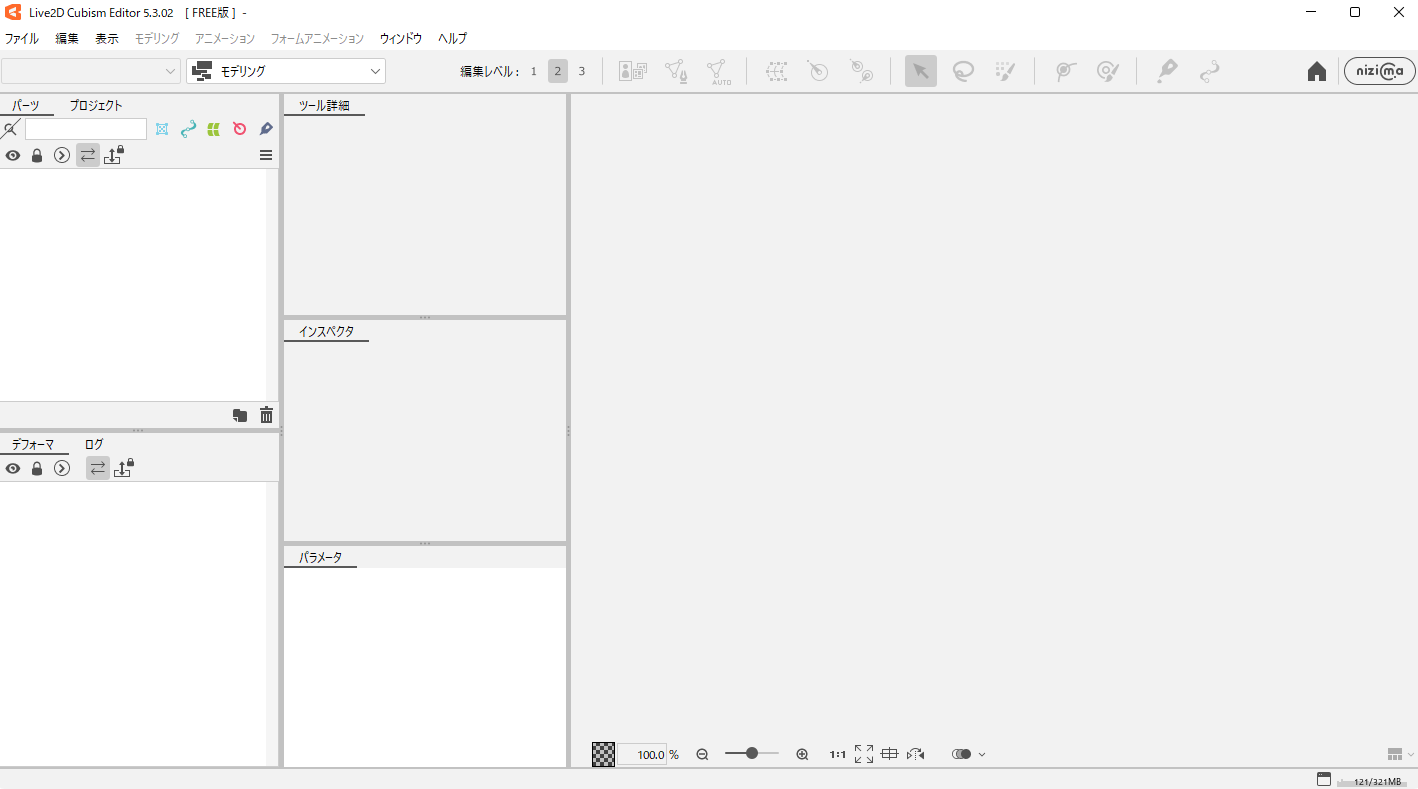Viewport: 1418px width, 789px height.
Task: Fit canvas to view with expand icon
Action: point(864,754)
